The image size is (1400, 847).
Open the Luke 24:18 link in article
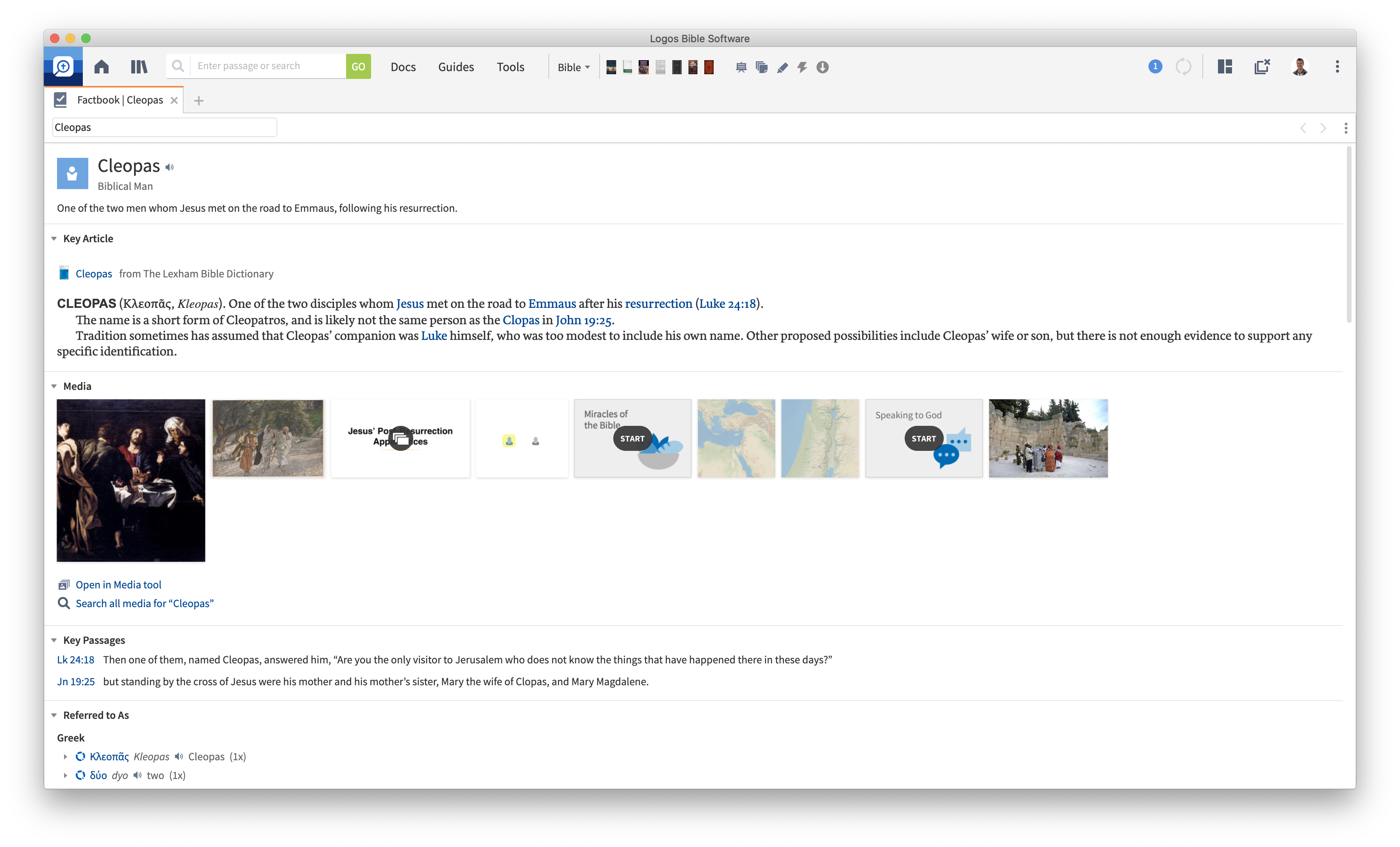click(727, 304)
